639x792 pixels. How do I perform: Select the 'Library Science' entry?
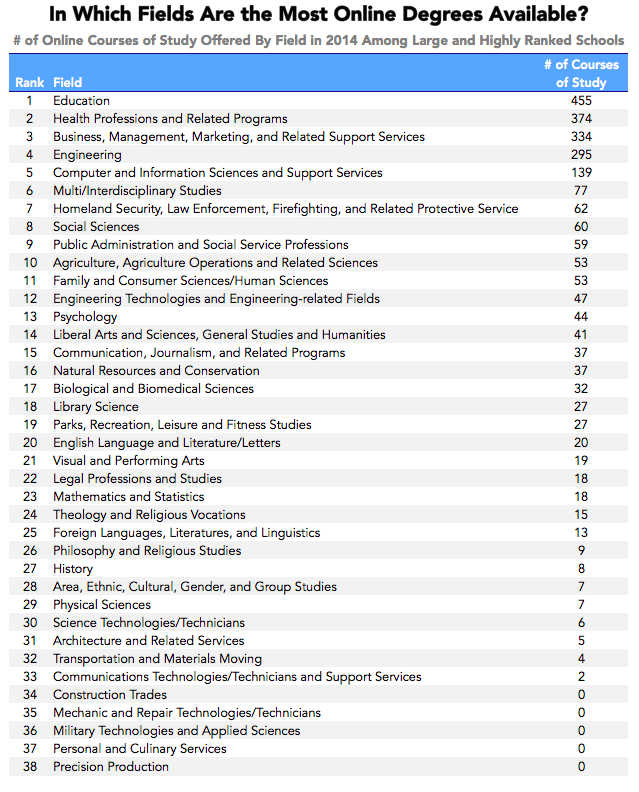96,407
